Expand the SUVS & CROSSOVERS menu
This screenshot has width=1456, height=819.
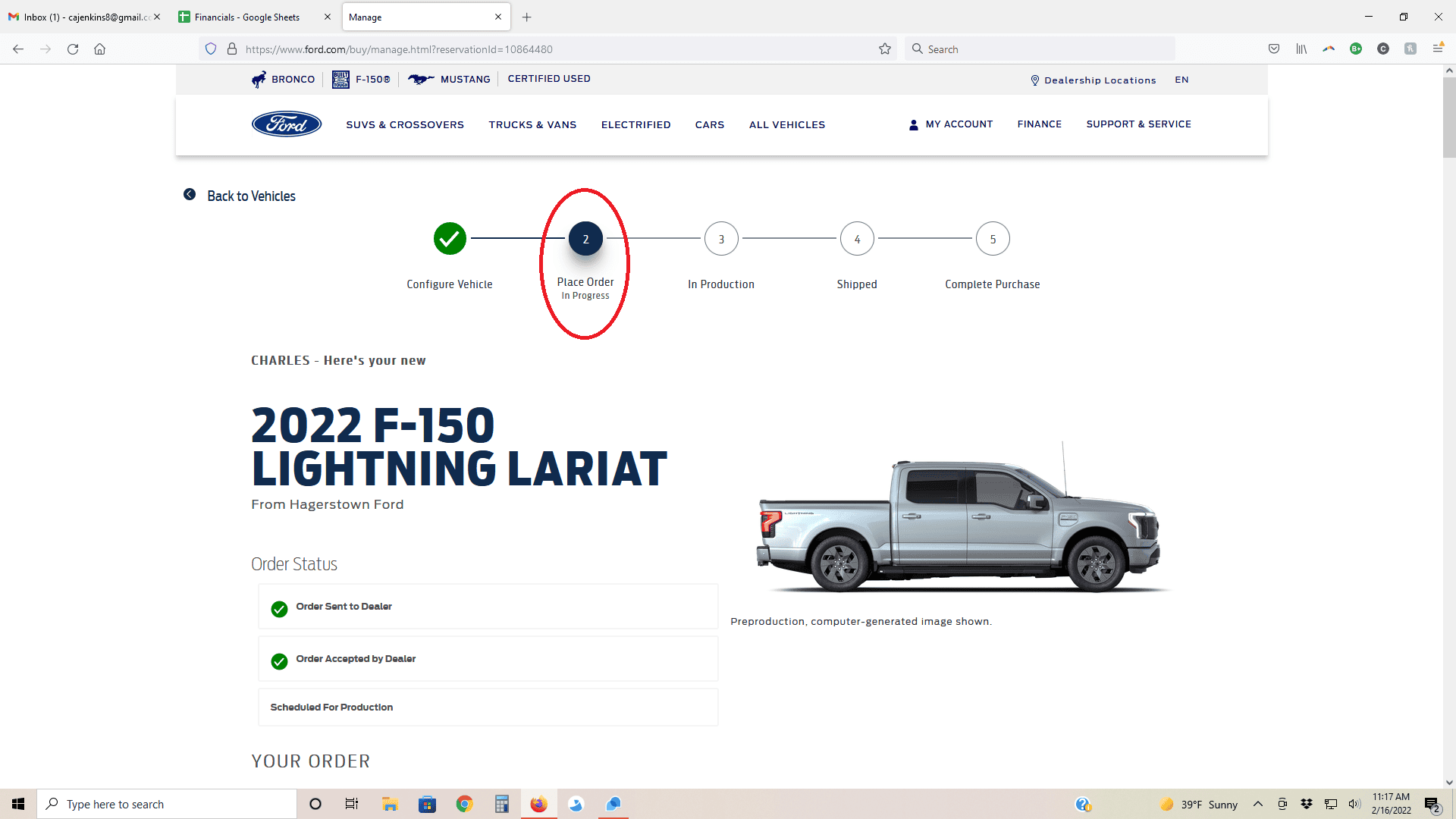[x=405, y=124]
